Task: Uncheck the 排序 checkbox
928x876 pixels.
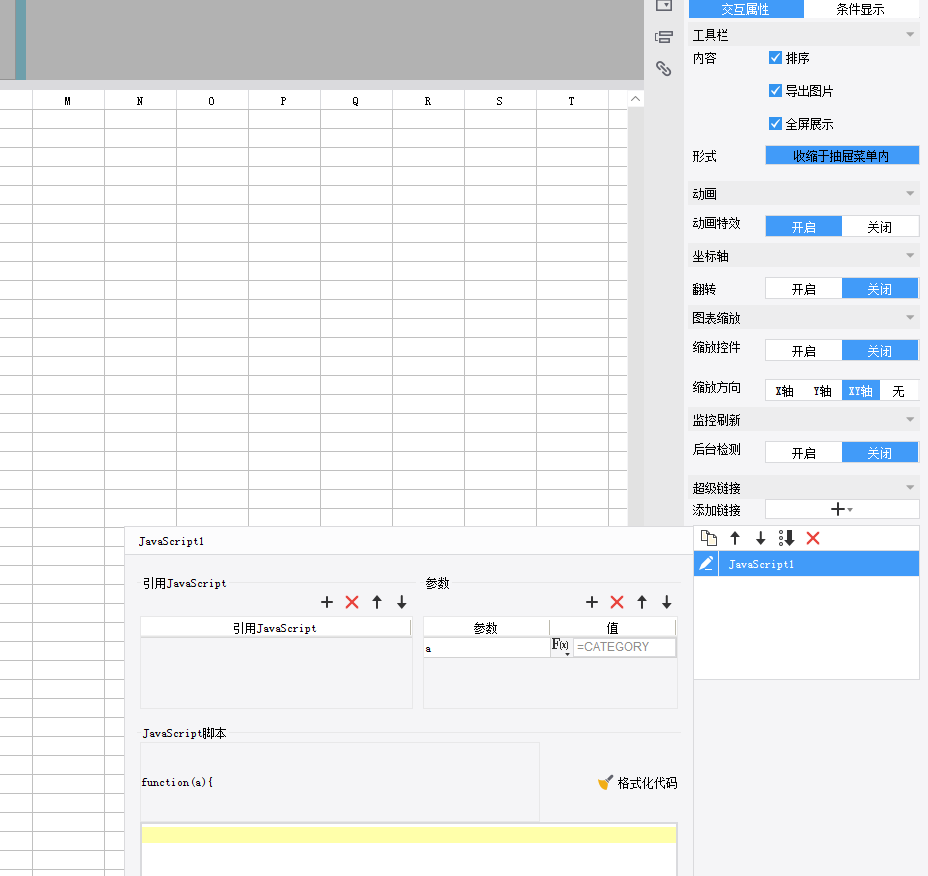Action: 775,58
